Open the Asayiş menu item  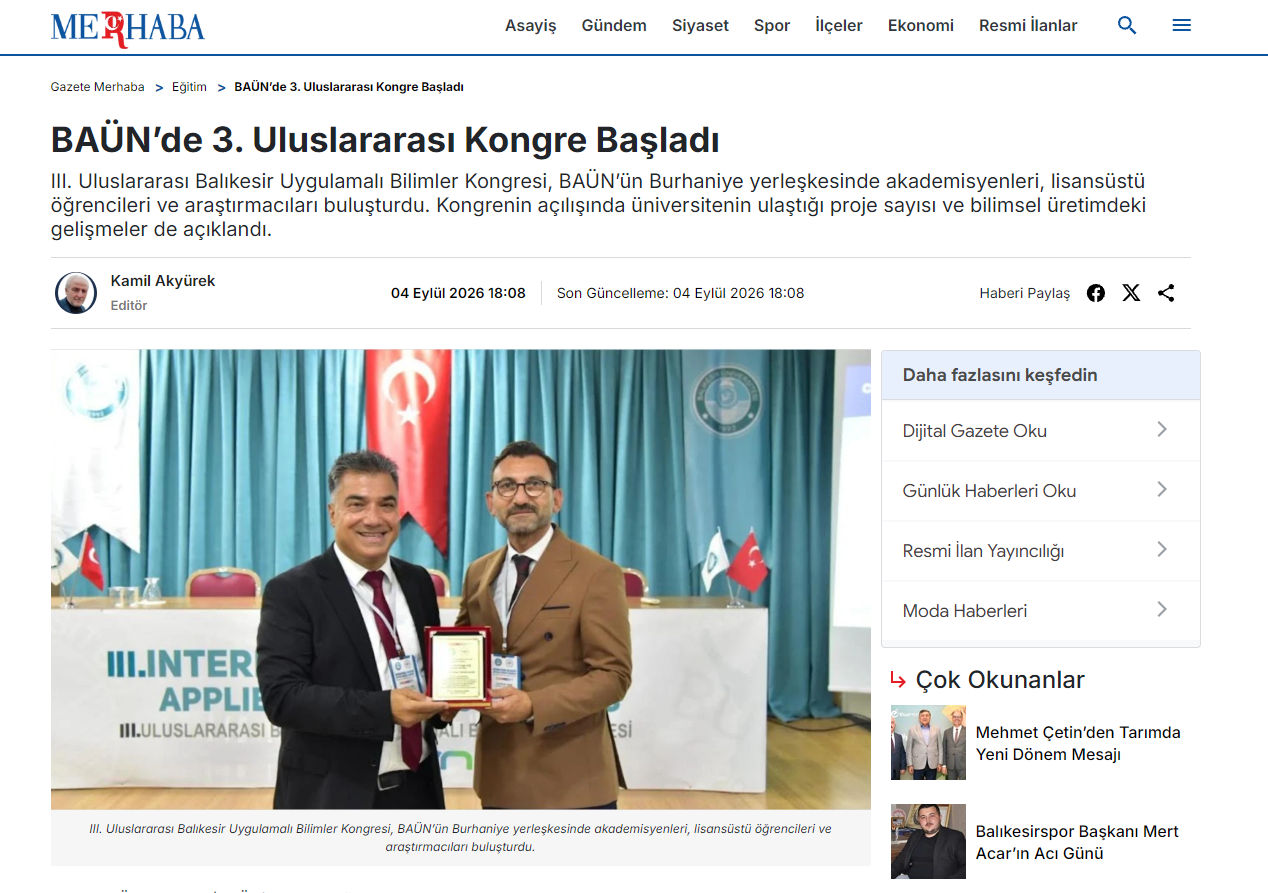[530, 26]
